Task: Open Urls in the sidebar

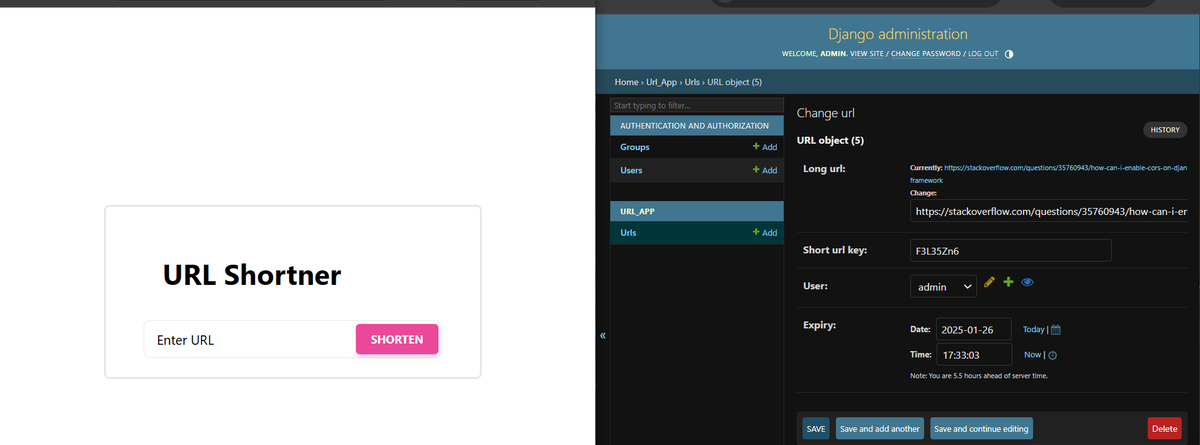Action: point(628,233)
